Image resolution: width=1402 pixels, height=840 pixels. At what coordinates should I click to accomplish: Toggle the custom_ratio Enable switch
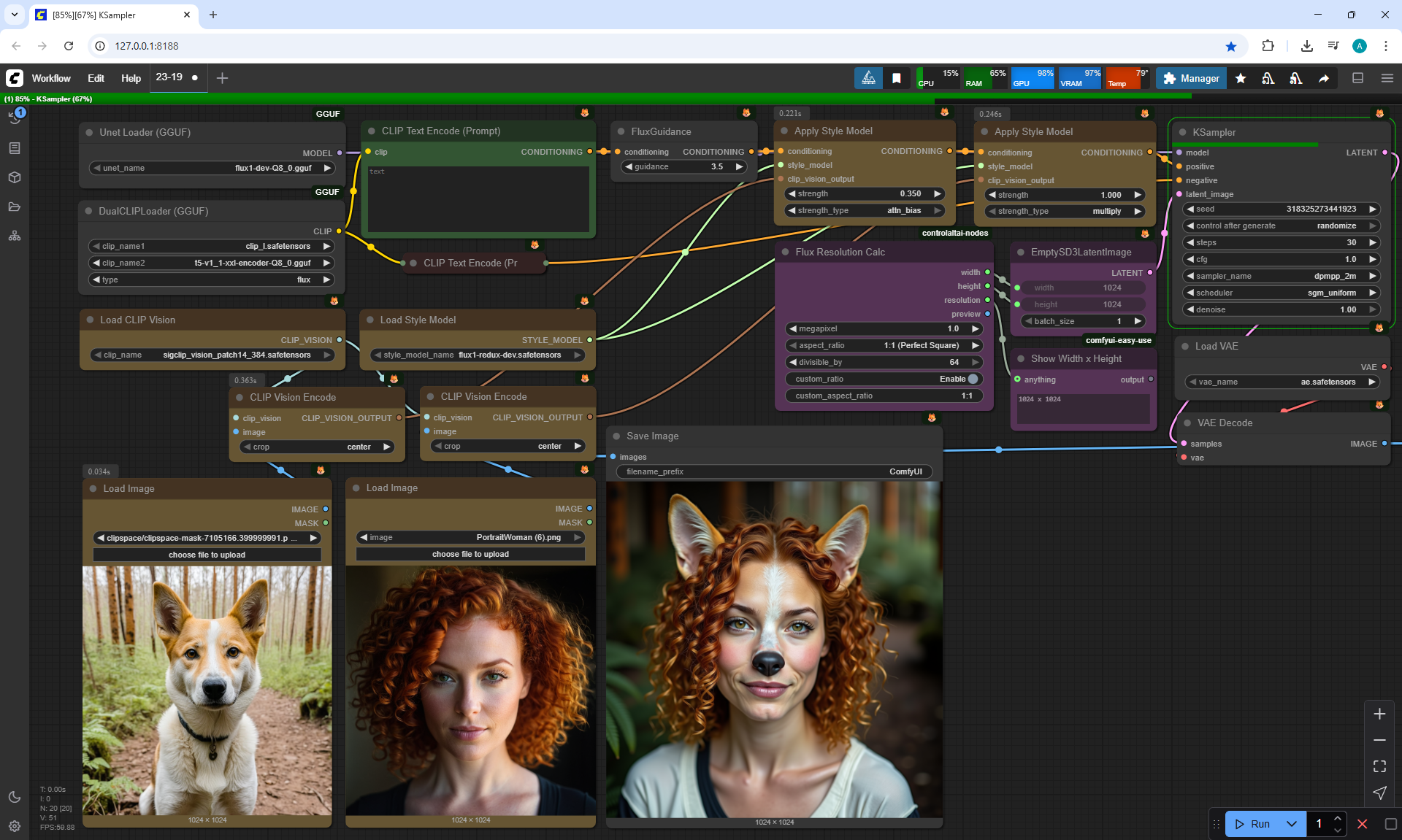coord(972,379)
